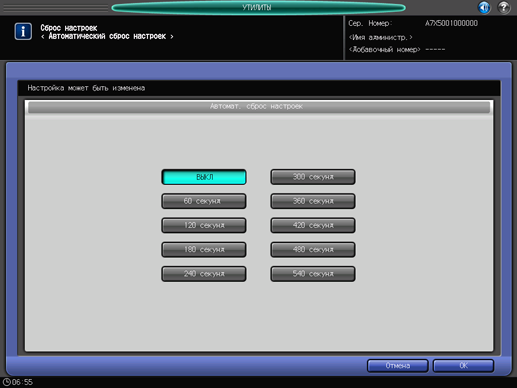Select the 60 секунд option
Screen dimensions: 517x388
(204, 201)
